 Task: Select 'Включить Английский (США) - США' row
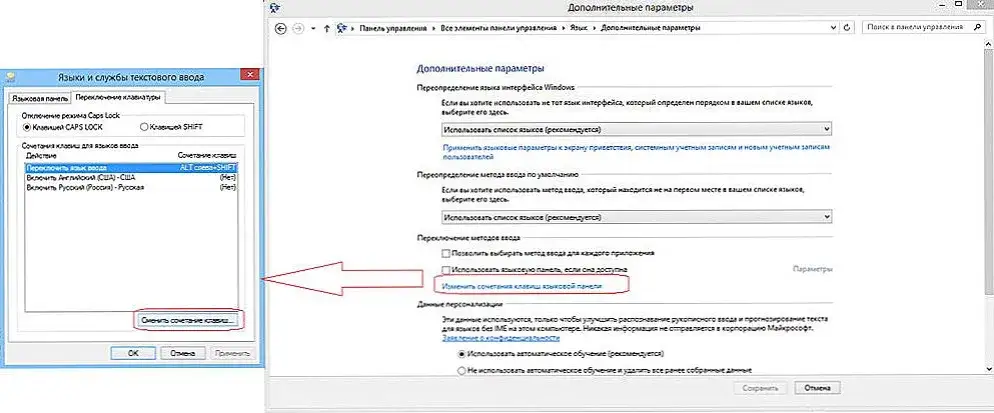pyautogui.click(x=131, y=178)
